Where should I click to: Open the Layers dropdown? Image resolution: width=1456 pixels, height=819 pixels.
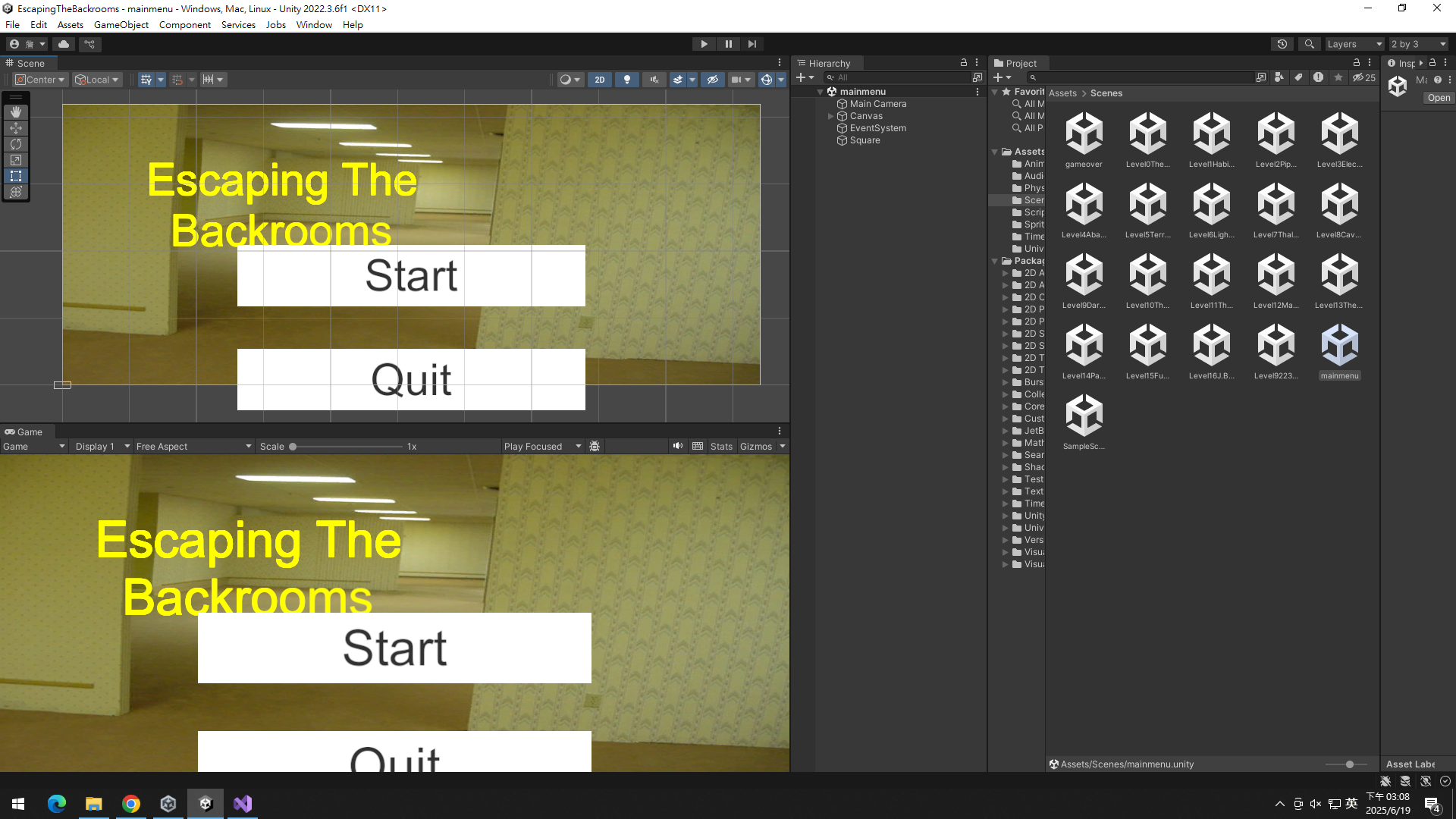click(x=1354, y=44)
